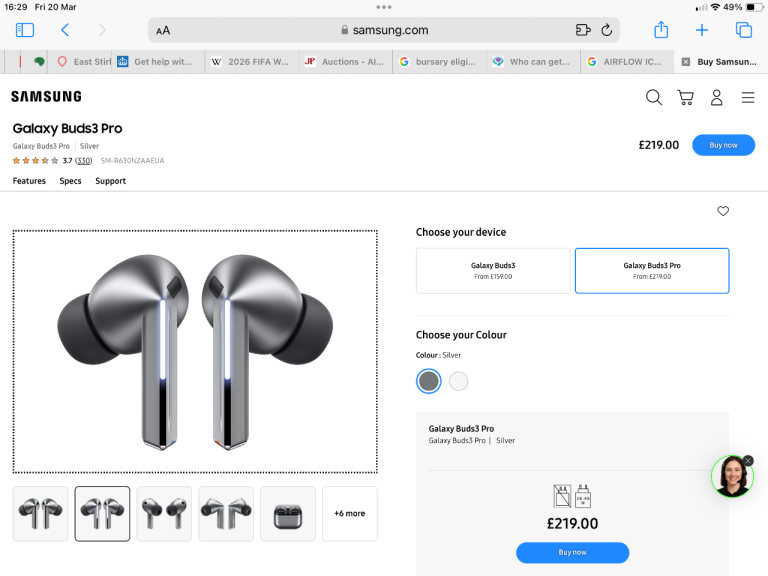Image resolution: width=768 pixels, height=576 pixels.
Task: Open Samsung account profile icon
Action: (716, 97)
